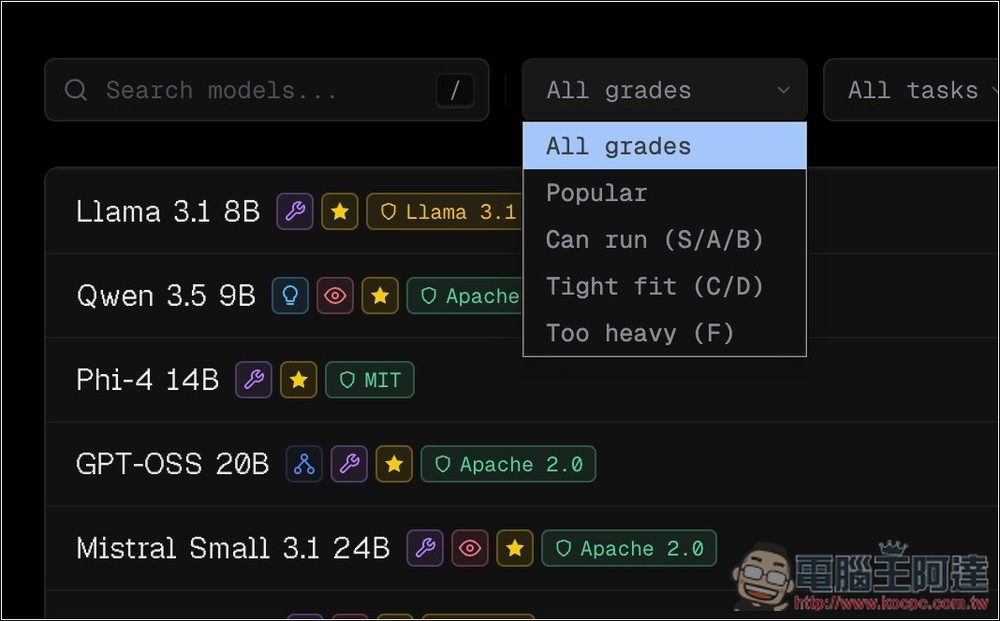Select Too heavy (F) grade option
1000x621 pixels.
664,333
